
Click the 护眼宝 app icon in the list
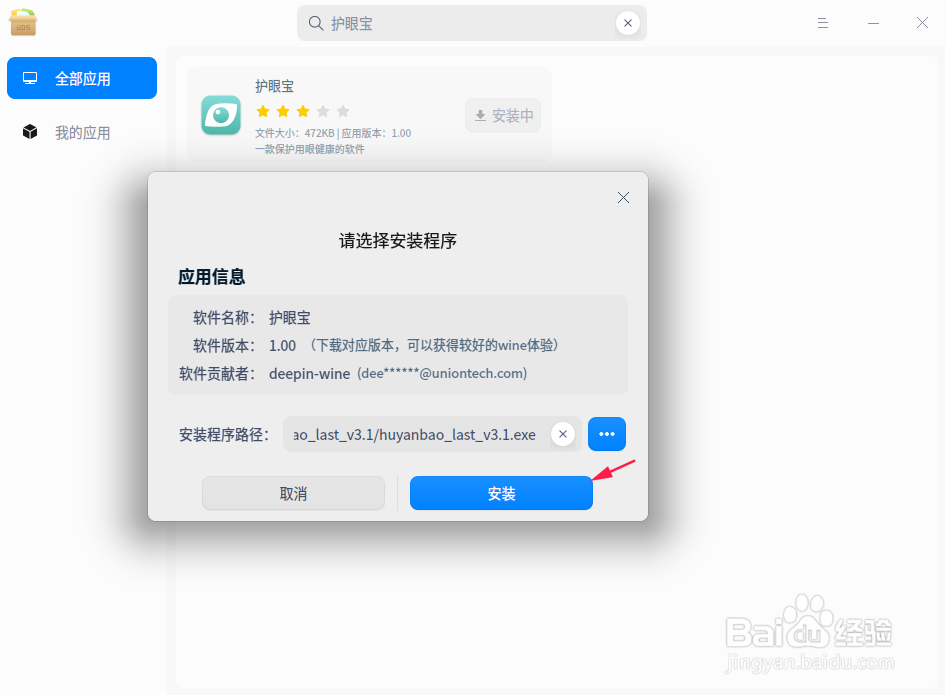220,115
